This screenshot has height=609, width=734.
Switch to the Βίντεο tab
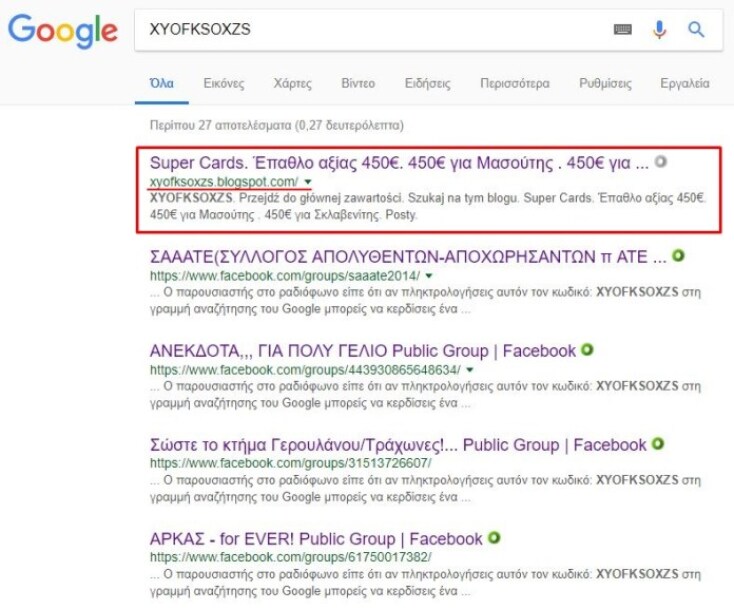[357, 83]
